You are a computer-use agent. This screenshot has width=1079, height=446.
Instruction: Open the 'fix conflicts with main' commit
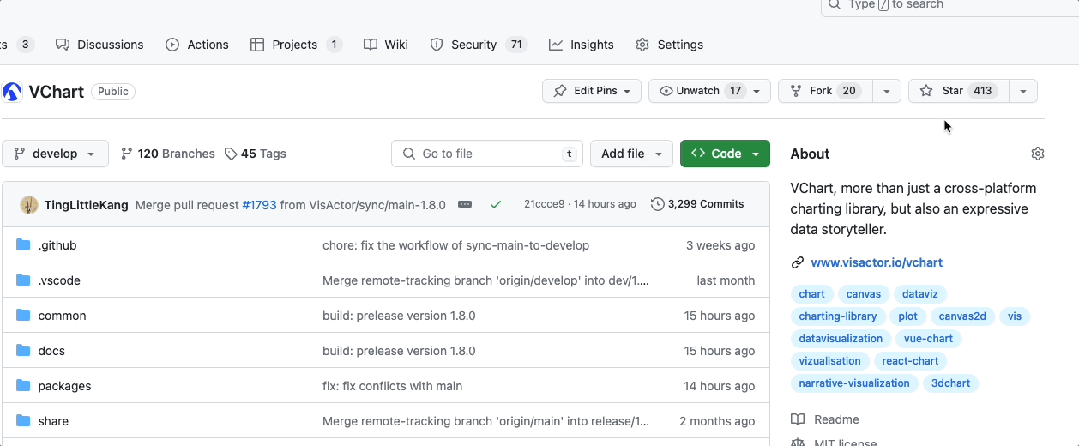pyautogui.click(x=392, y=386)
